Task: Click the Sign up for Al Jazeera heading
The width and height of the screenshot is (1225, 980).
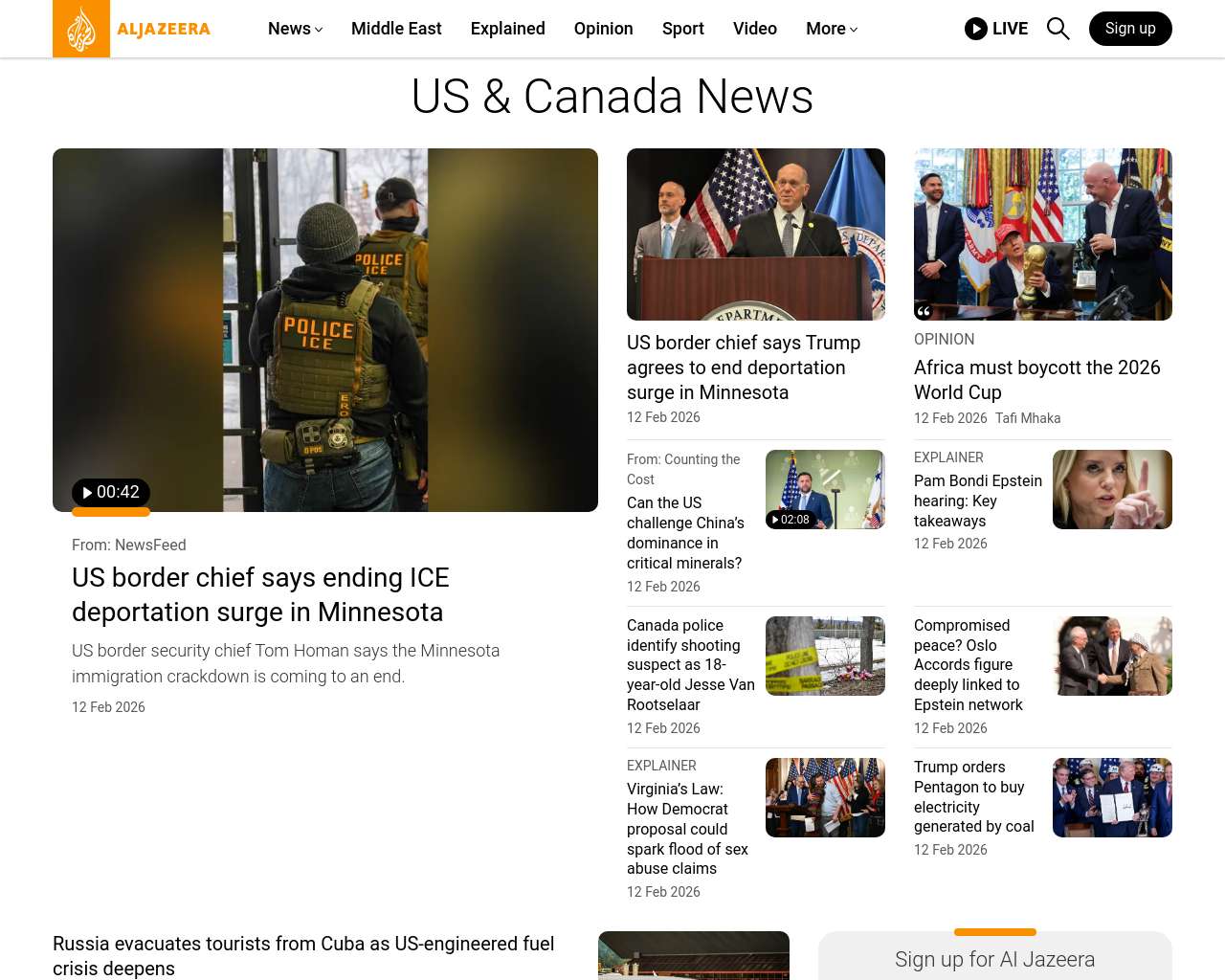Action: [995, 960]
